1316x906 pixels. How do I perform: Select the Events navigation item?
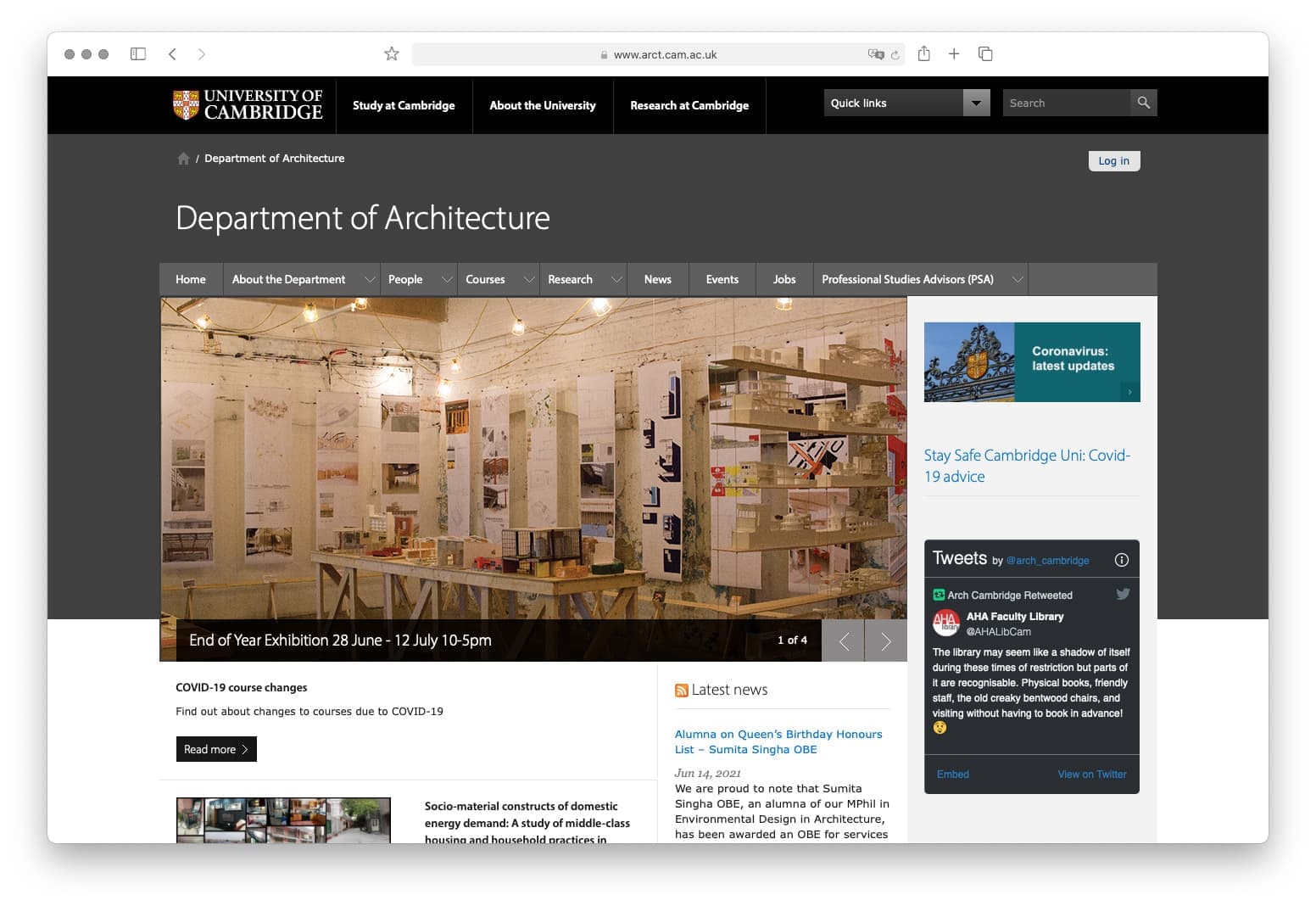click(722, 279)
